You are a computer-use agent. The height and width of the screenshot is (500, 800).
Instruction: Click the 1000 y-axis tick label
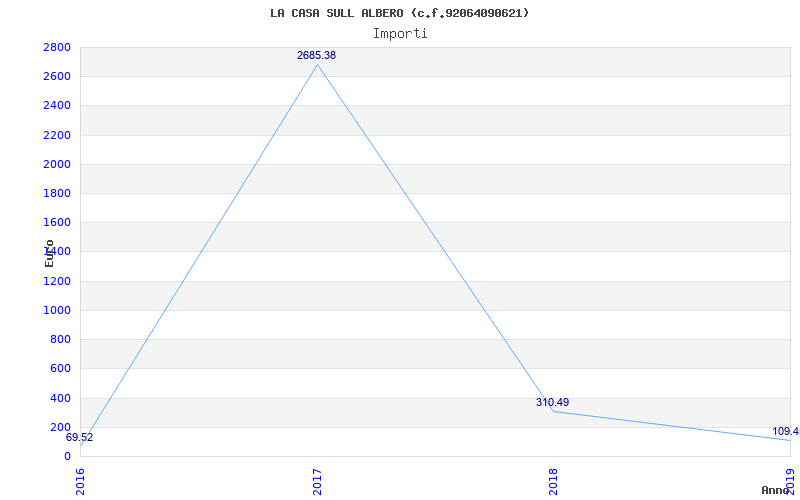click(x=57, y=310)
